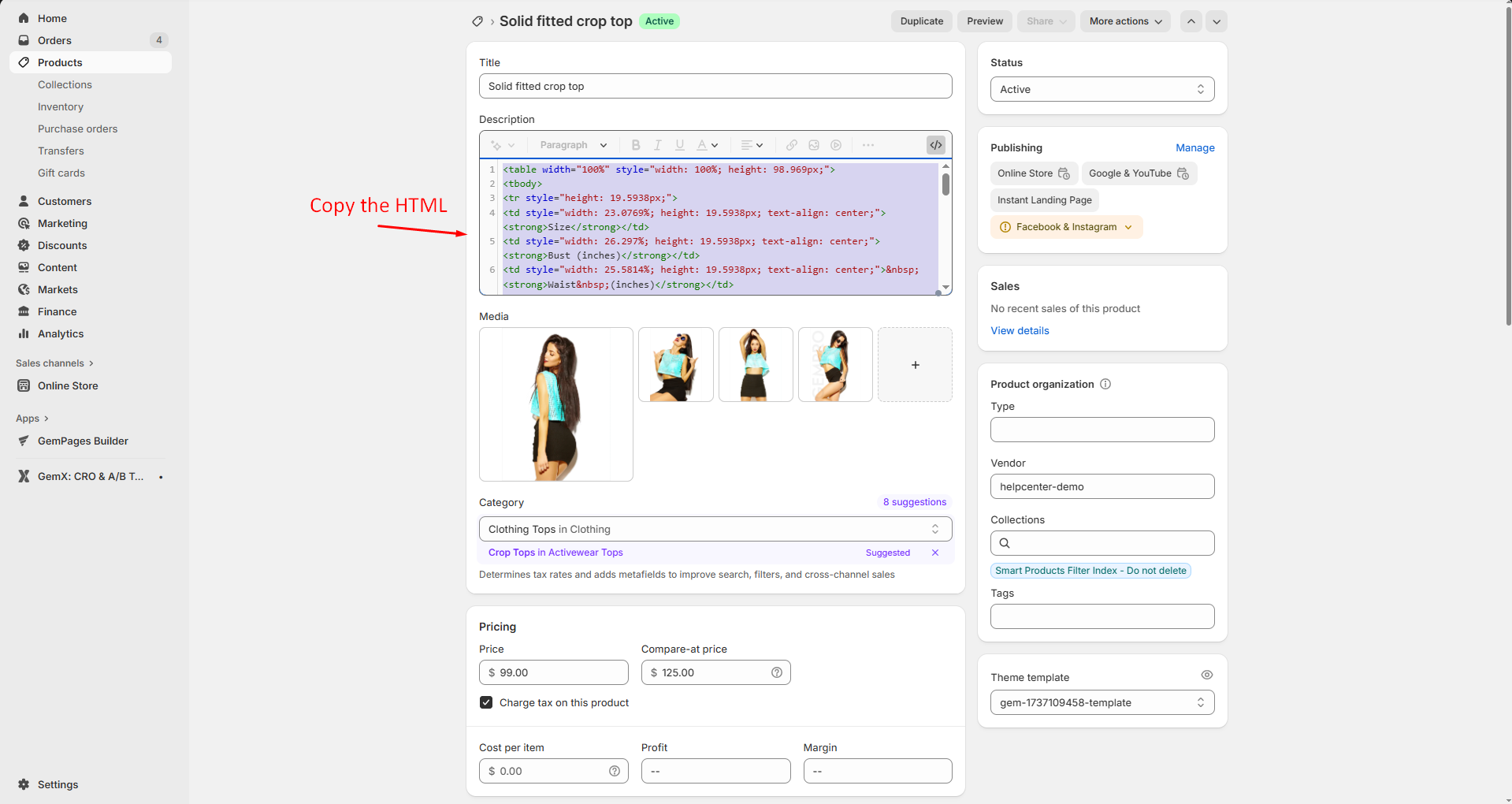The height and width of the screenshot is (804, 1512).
Task: Click the Theme template preview eye icon
Action: pyautogui.click(x=1206, y=676)
